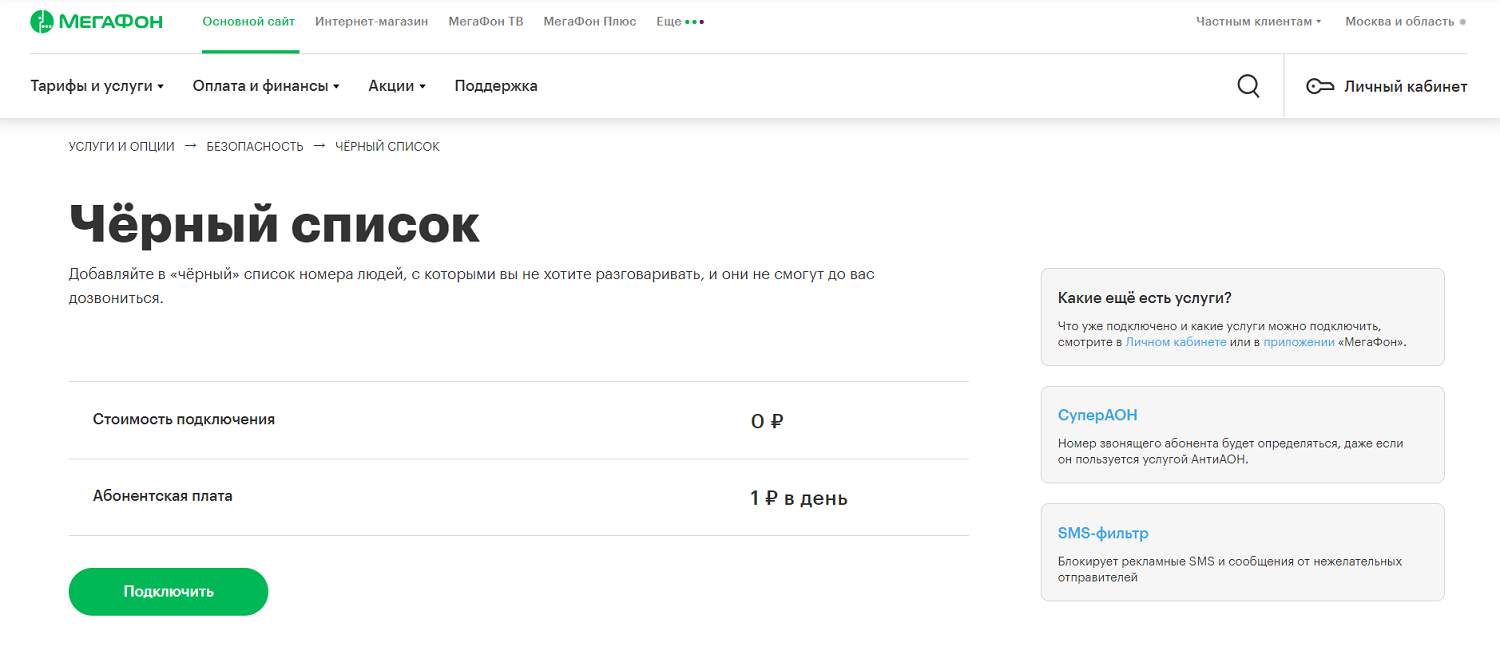Click the Чёрный список page heading
This screenshot has width=1500, height=646.
[274, 224]
